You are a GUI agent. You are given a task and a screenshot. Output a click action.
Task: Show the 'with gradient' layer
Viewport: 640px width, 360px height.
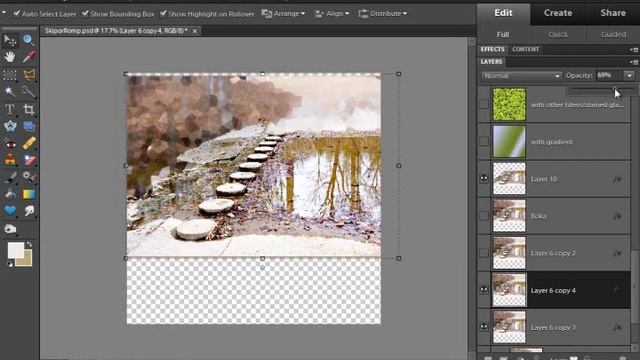point(484,141)
